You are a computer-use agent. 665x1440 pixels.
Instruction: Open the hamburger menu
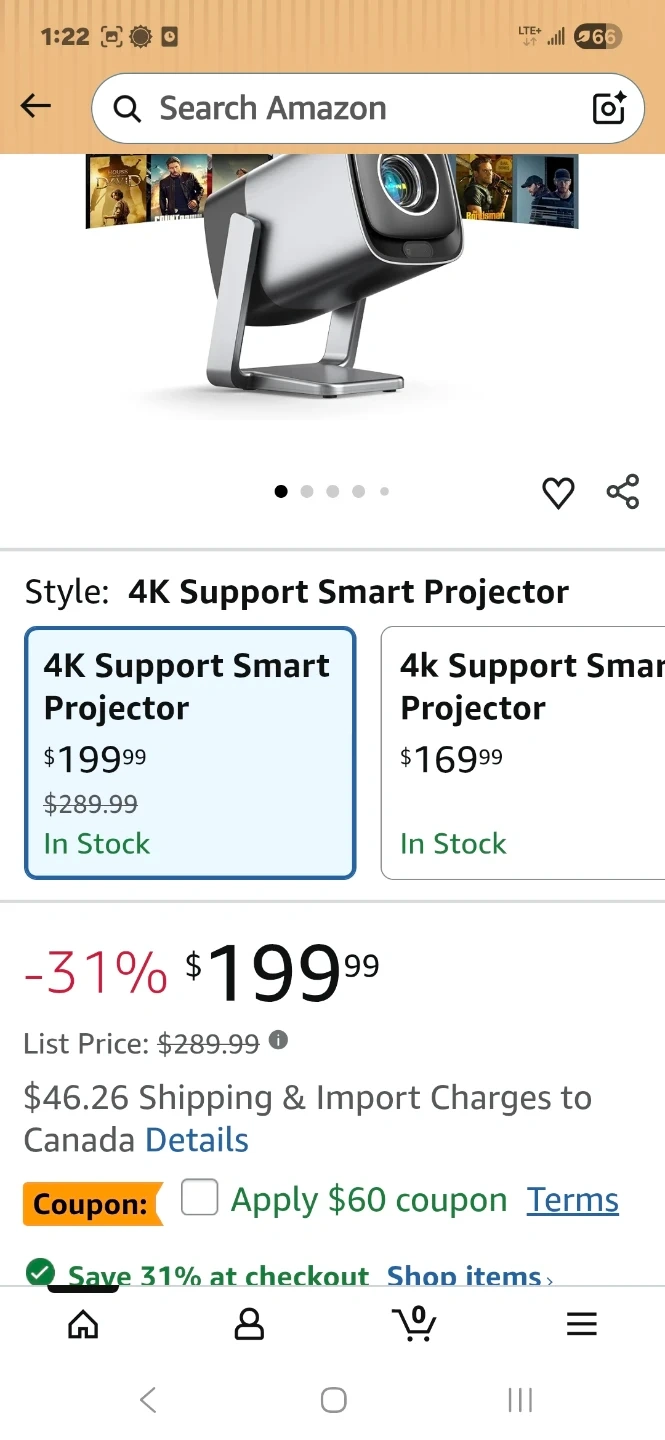tap(581, 1324)
